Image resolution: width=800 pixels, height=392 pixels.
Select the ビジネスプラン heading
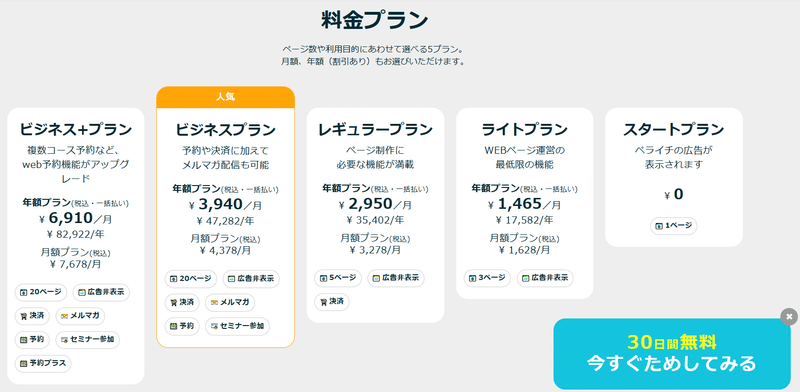click(x=226, y=130)
